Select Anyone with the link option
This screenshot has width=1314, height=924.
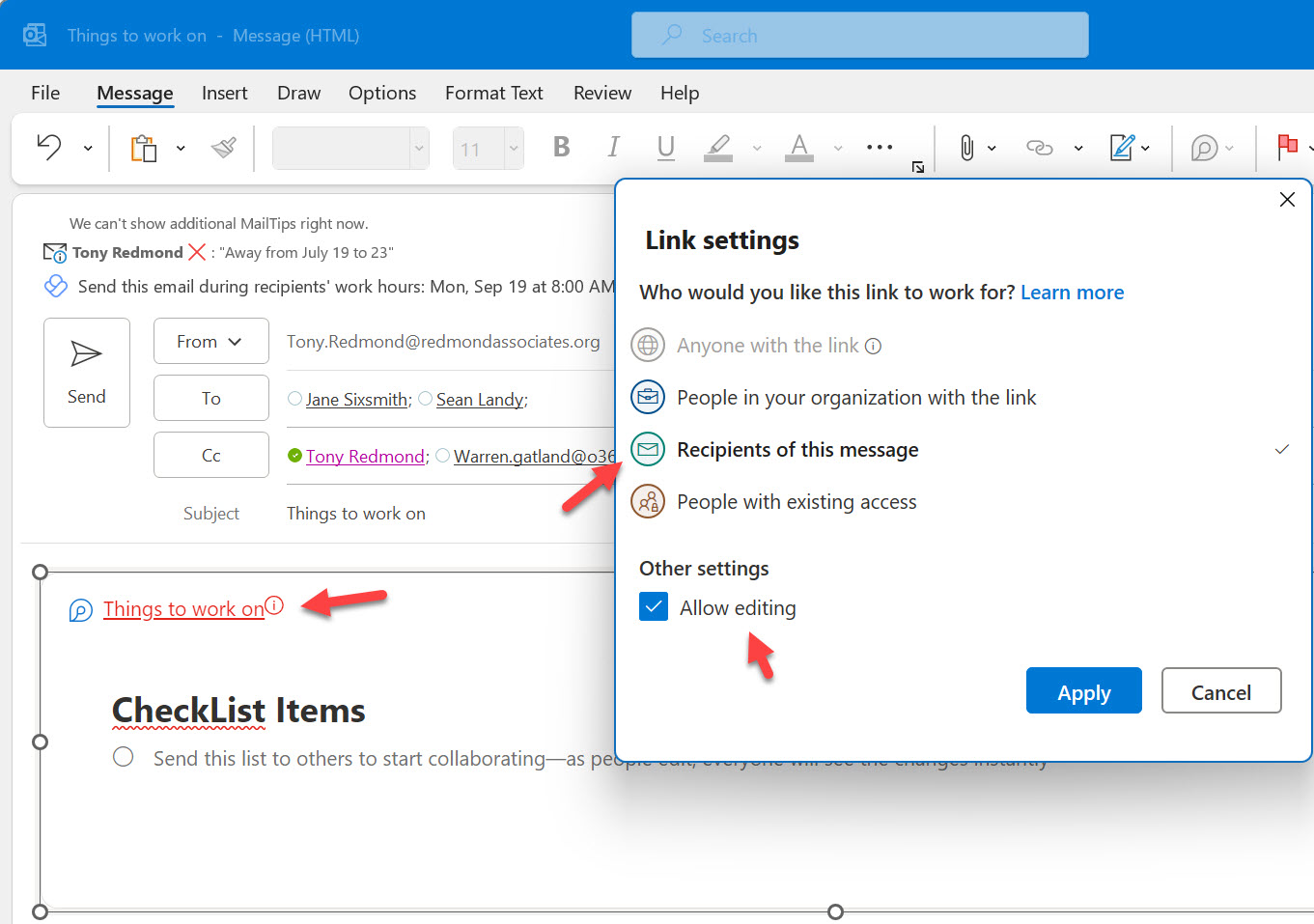click(768, 346)
